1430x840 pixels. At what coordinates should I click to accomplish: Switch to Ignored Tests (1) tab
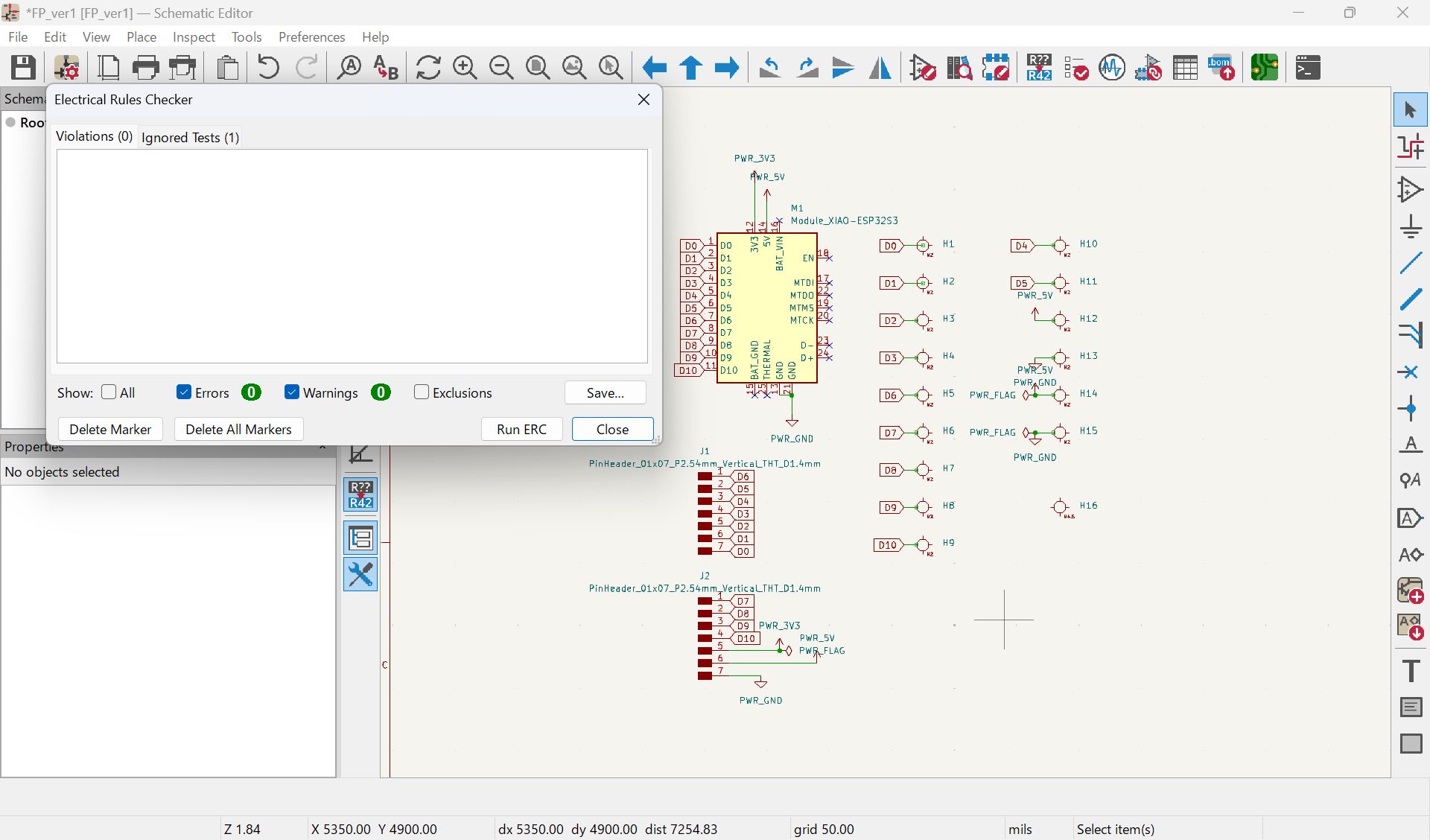191,138
